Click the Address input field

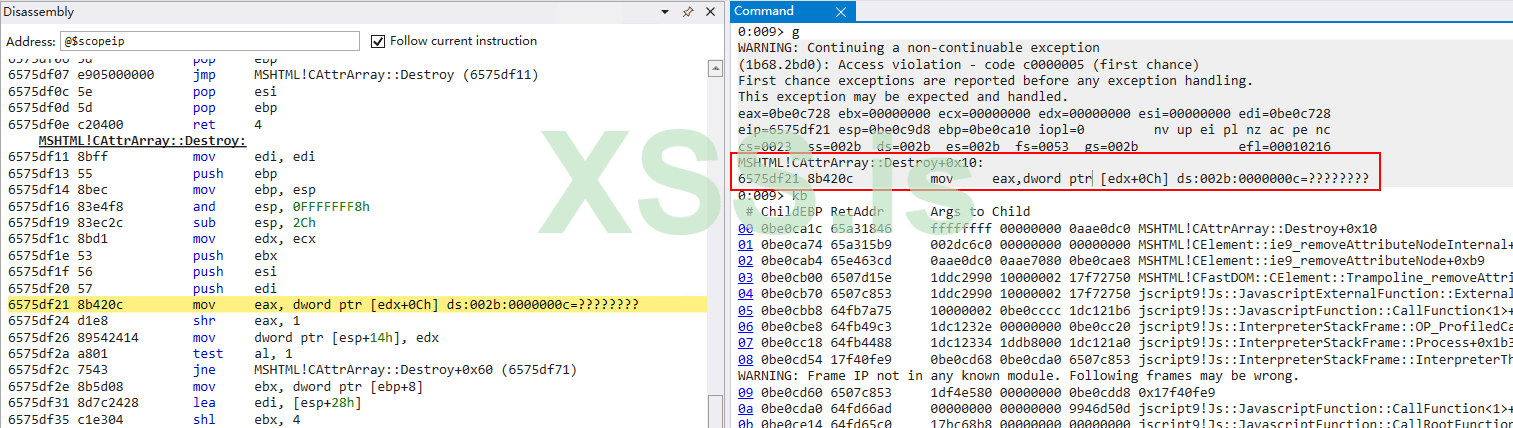[x=209, y=41]
